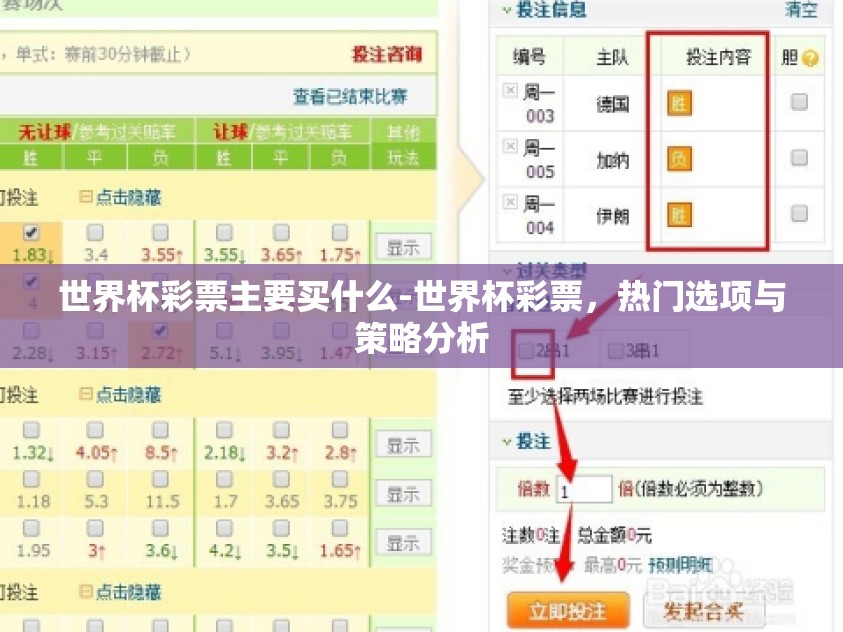Remove the 周一004 伊朗 match from the bet slip
Image resolution: width=843 pixels, height=632 pixels.
(x=510, y=202)
